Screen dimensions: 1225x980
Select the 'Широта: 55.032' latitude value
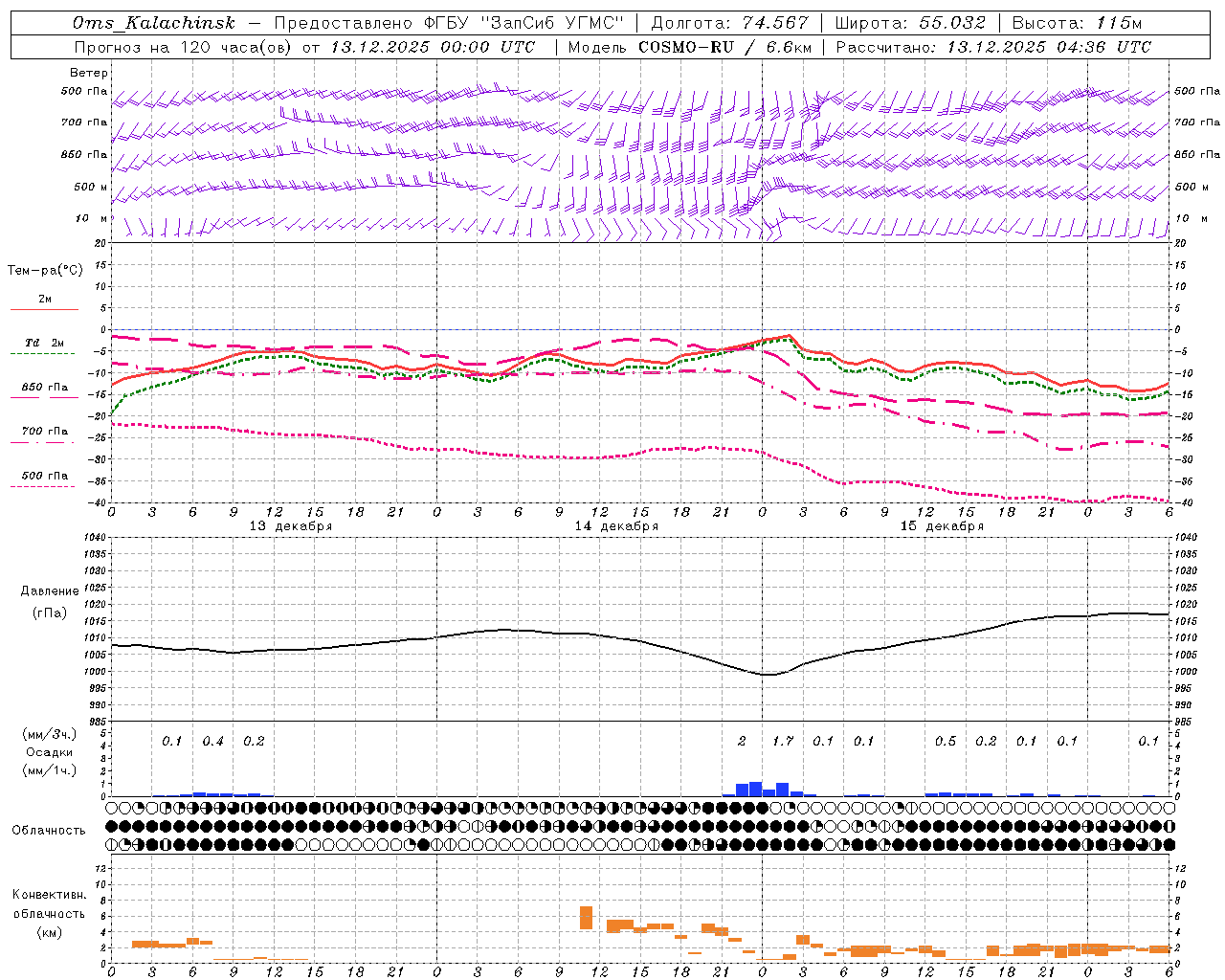click(910, 23)
